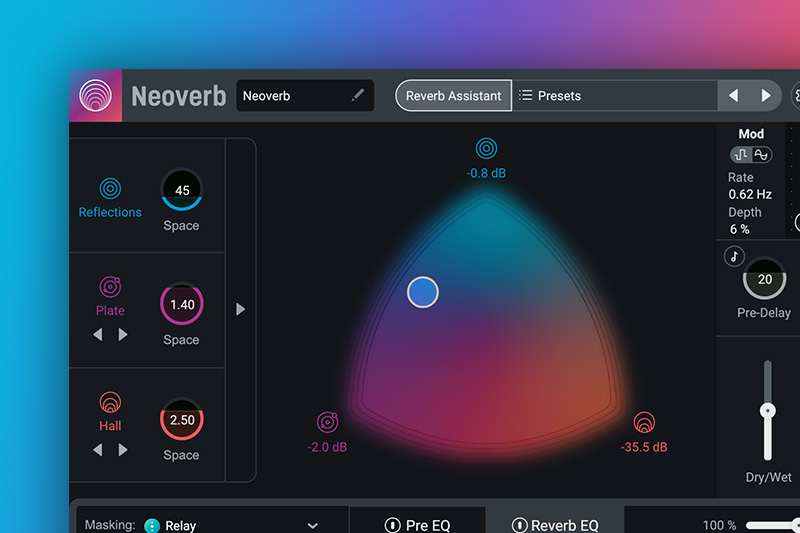Load the previous preset arrow
The height and width of the screenshot is (533, 800).
[734, 95]
